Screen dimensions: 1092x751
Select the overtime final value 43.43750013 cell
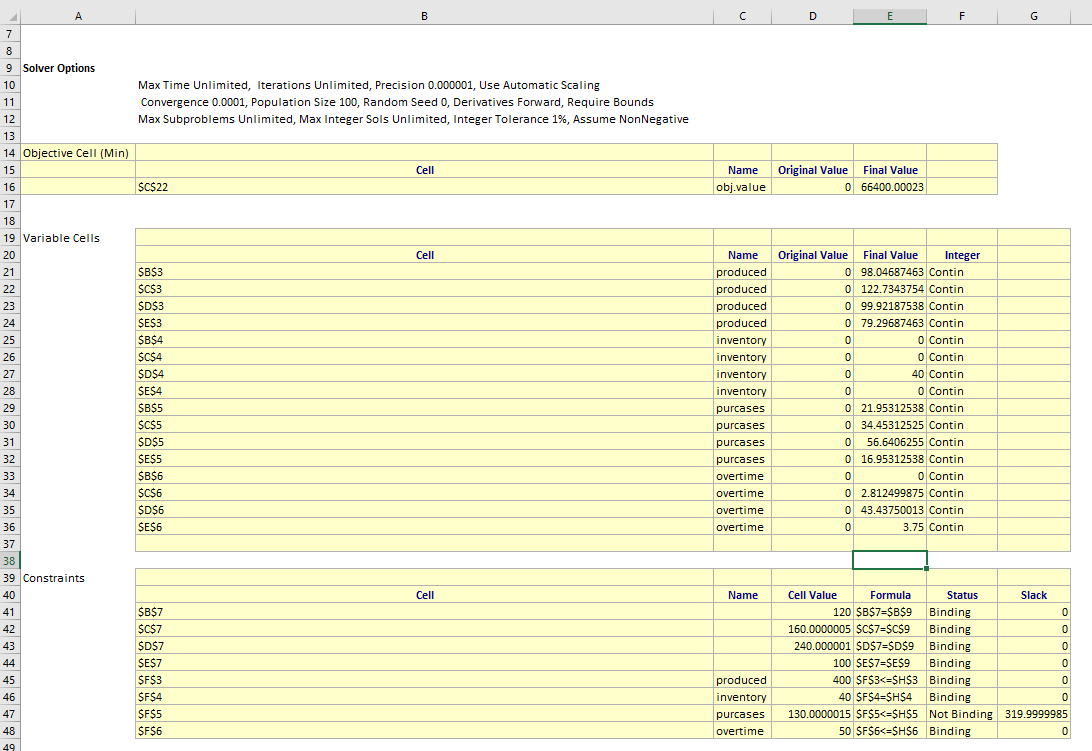[889, 510]
